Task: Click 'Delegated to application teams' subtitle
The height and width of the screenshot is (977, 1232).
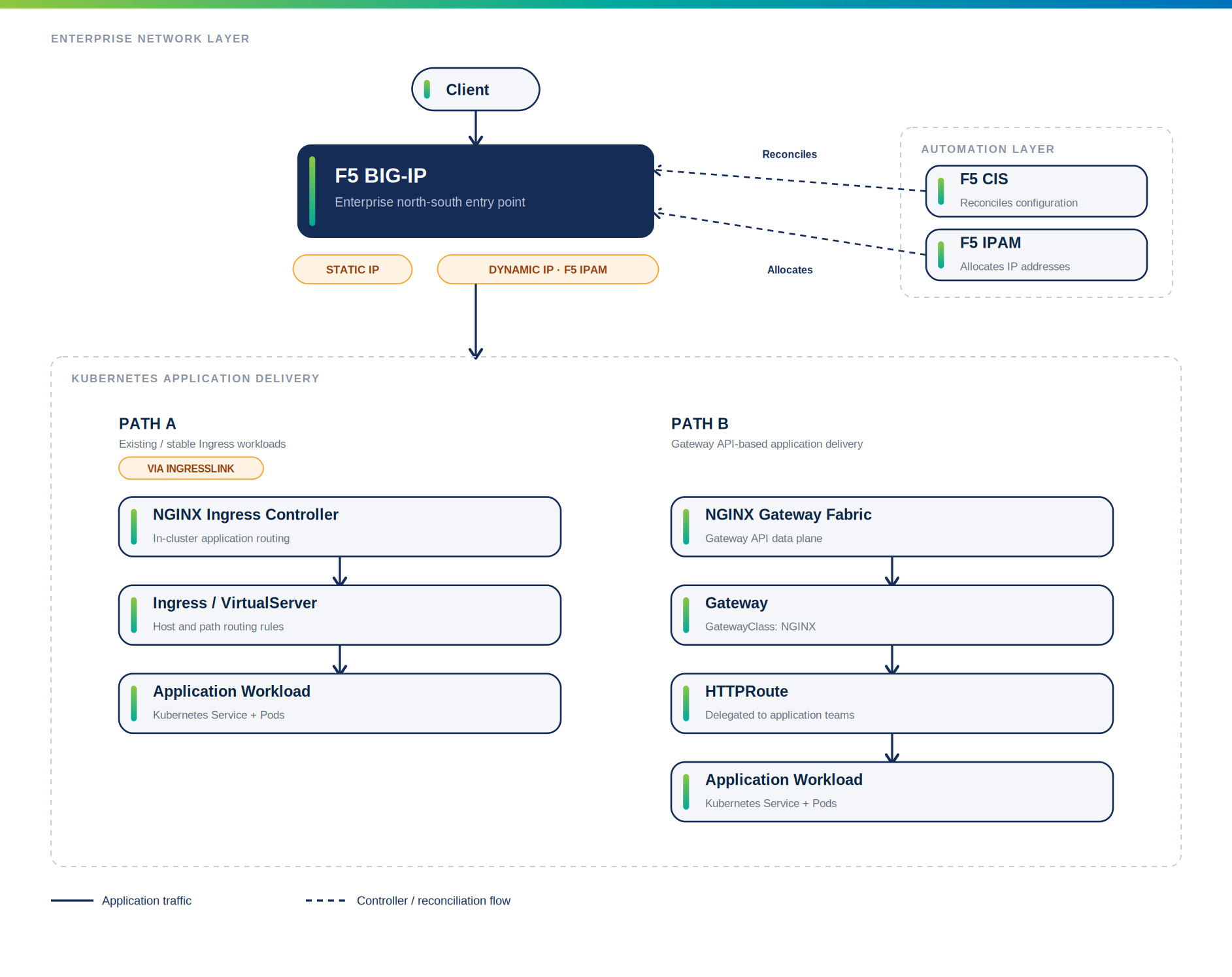Action: [780, 715]
